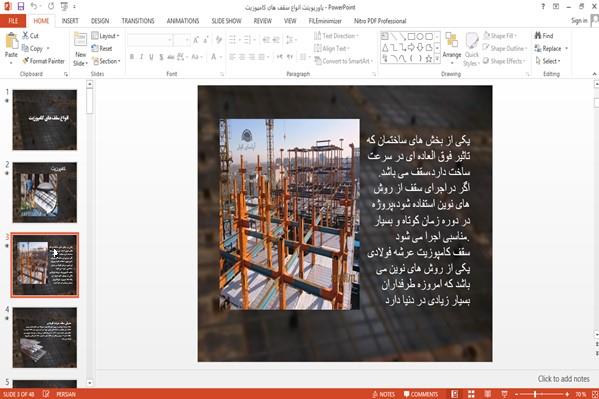Click the zoom slider handle
Viewport: 599px width, 399px height.
click(x=535, y=394)
